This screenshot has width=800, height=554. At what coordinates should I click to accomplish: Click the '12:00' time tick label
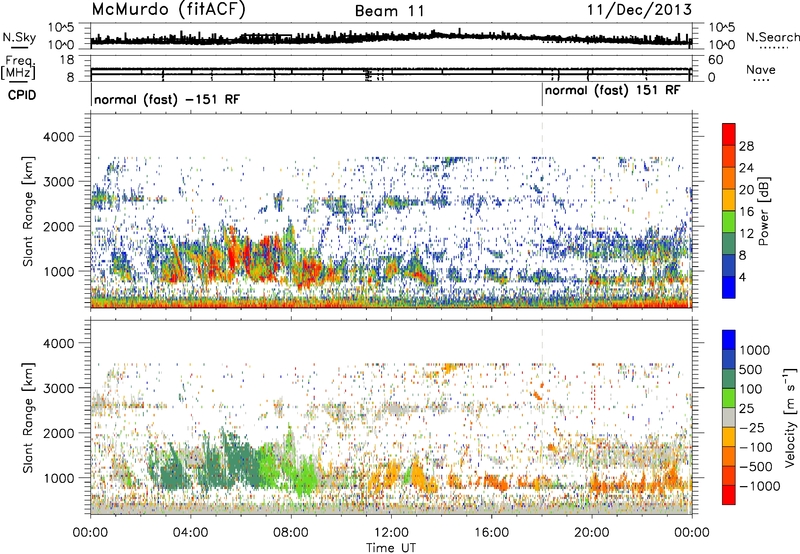(391, 533)
